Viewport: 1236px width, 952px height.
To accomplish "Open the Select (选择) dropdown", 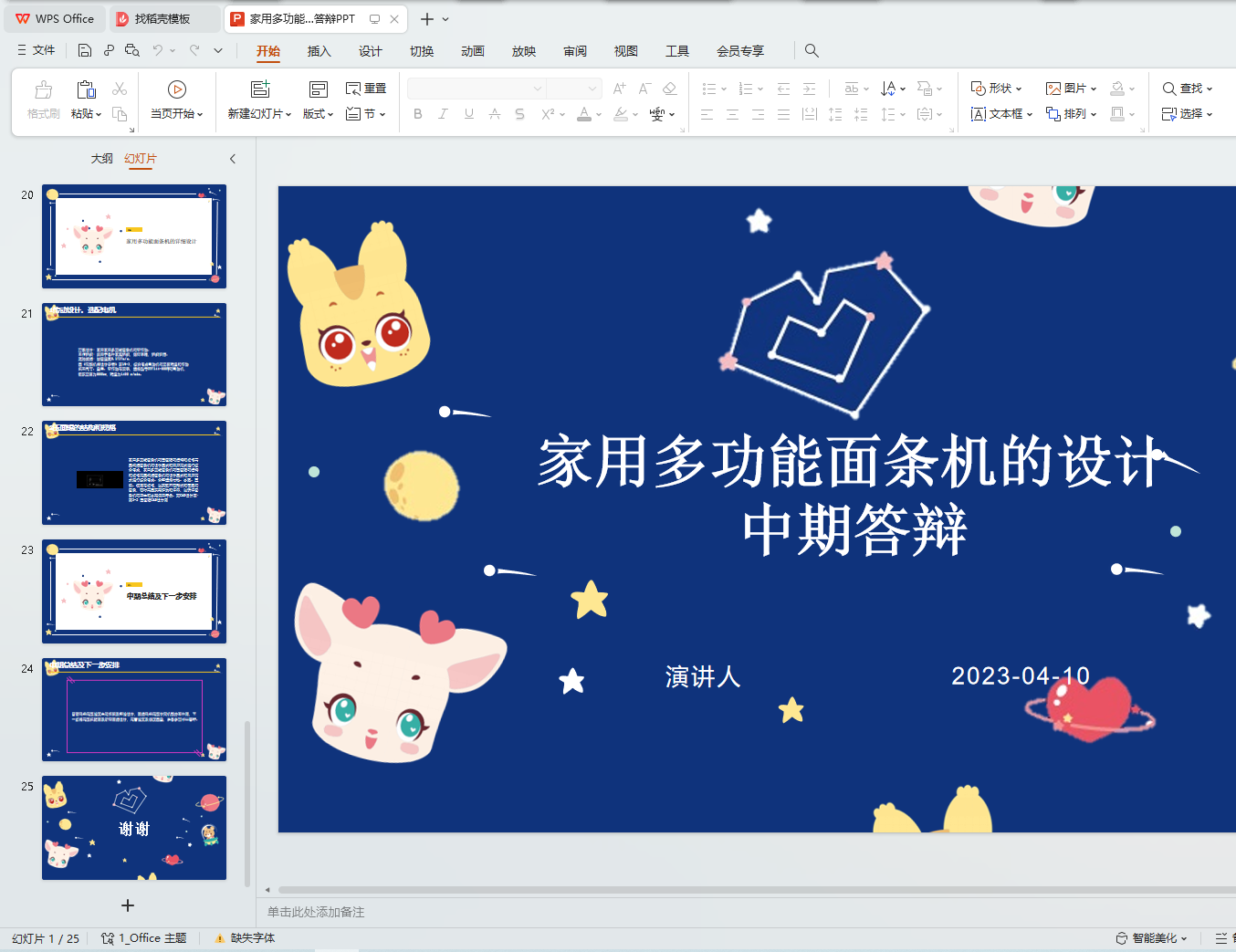I will (1188, 114).
